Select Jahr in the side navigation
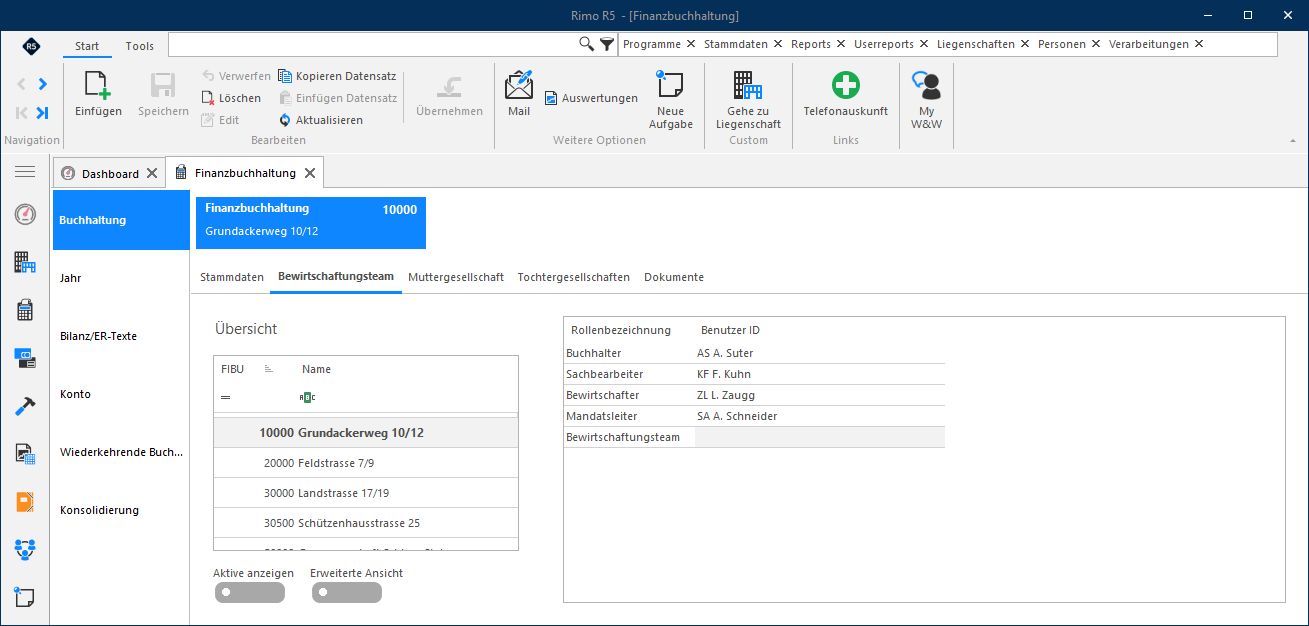1309x626 pixels. (x=121, y=278)
